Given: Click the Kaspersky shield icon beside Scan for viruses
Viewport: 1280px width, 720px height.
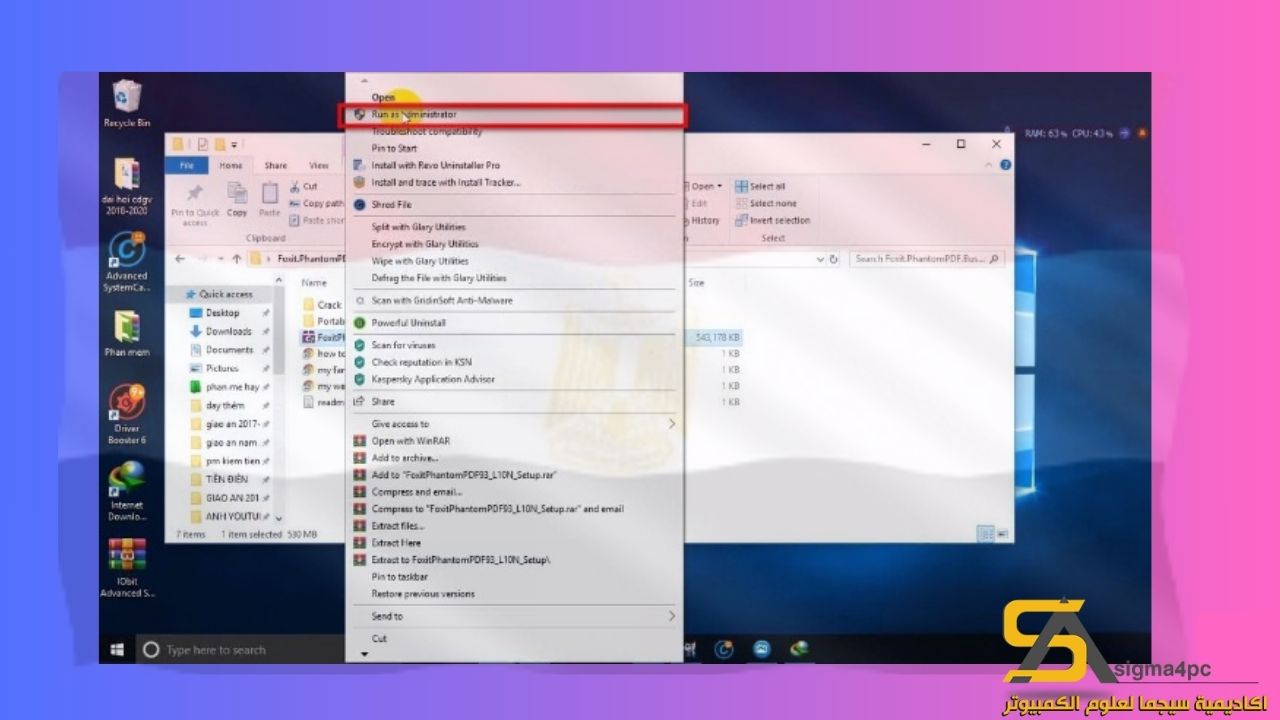Looking at the screenshot, I should coord(359,345).
